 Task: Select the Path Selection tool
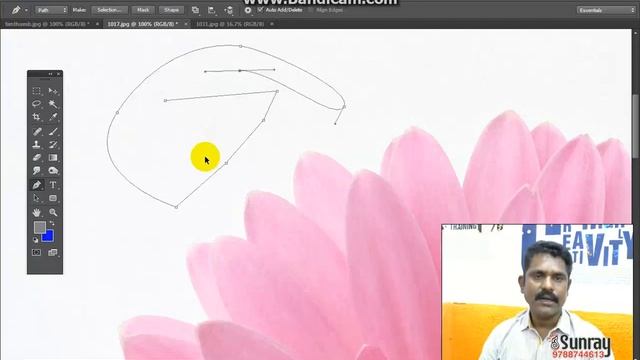click(x=36, y=198)
